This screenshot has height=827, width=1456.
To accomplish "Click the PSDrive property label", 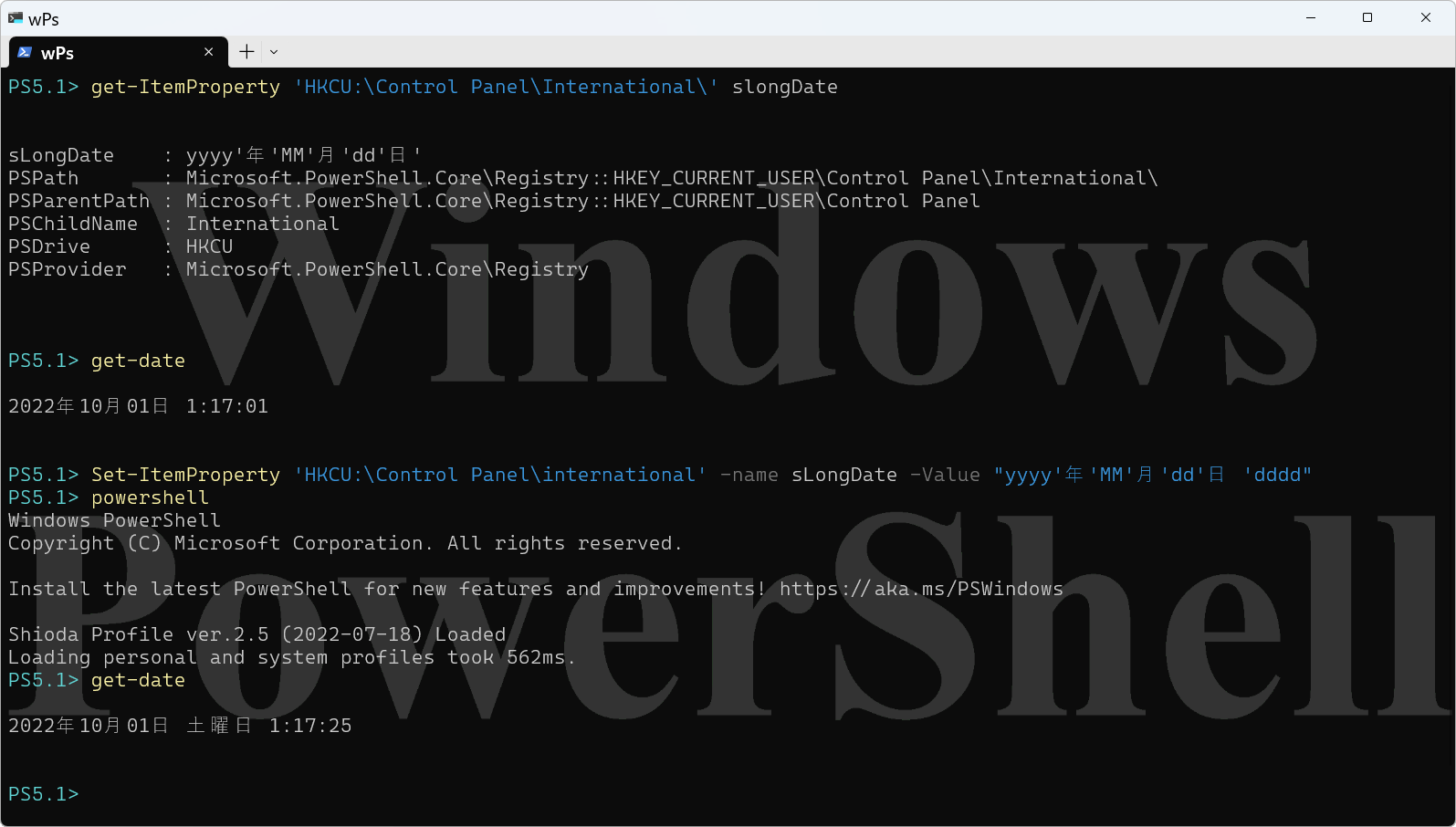I will pyautogui.click(x=49, y=246).
